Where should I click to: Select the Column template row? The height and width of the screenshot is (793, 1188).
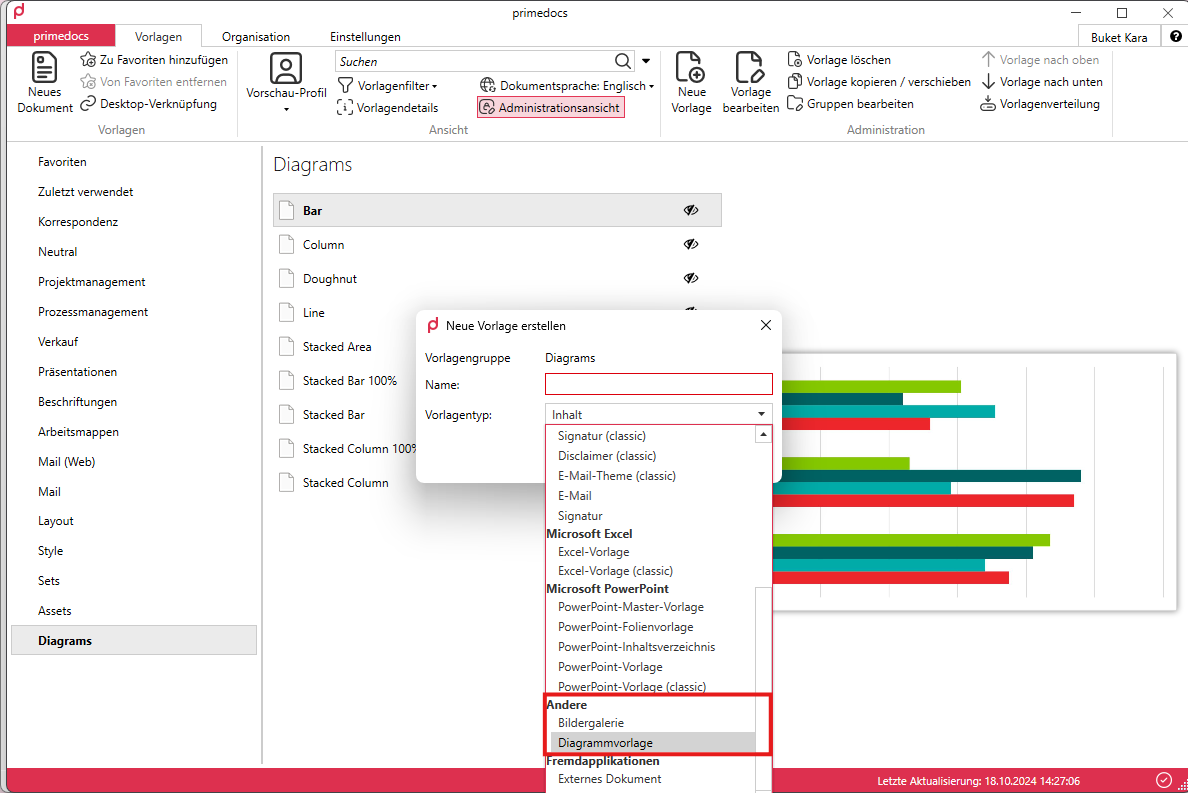pos(497,245)
